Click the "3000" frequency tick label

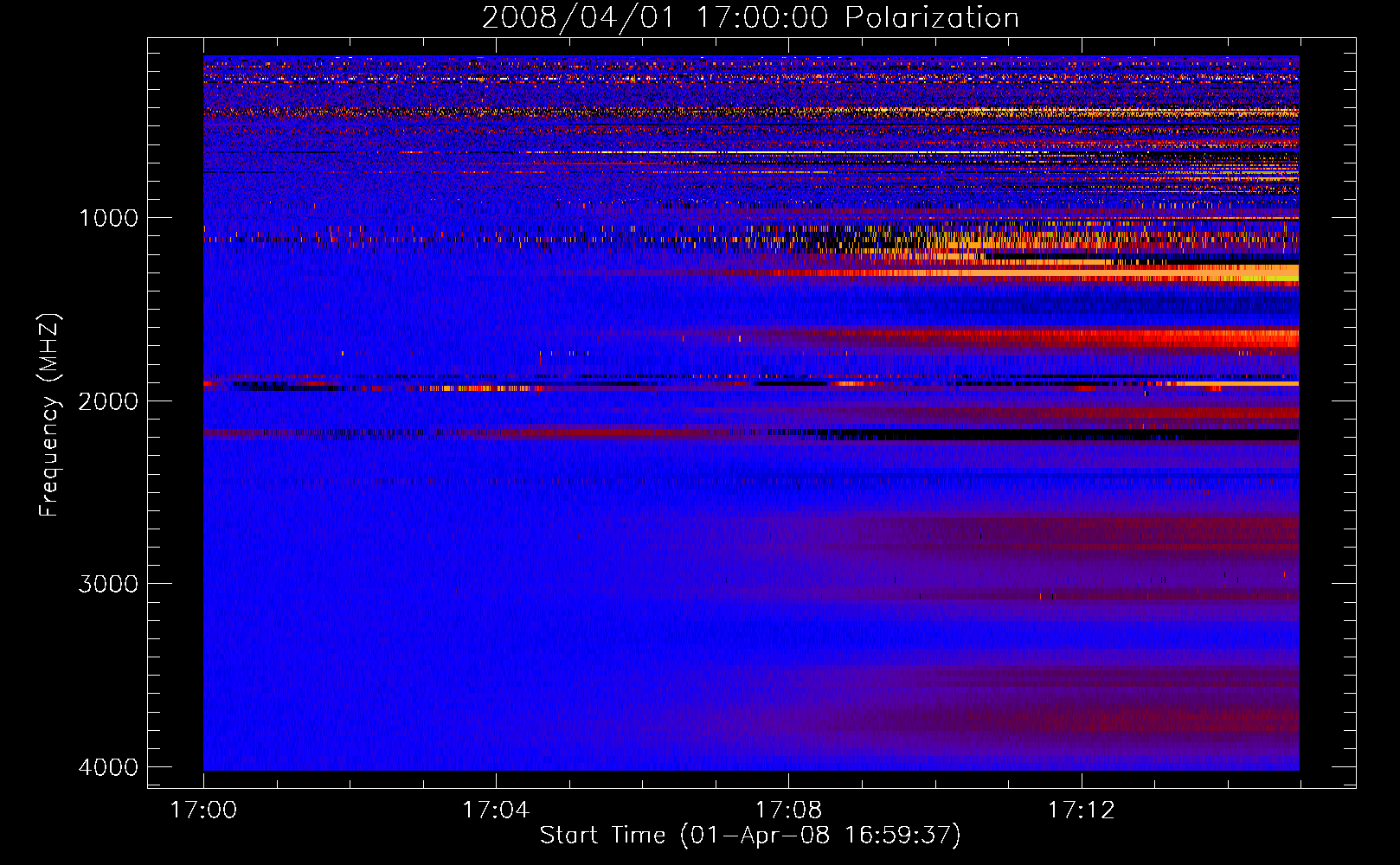pos(108,584)
